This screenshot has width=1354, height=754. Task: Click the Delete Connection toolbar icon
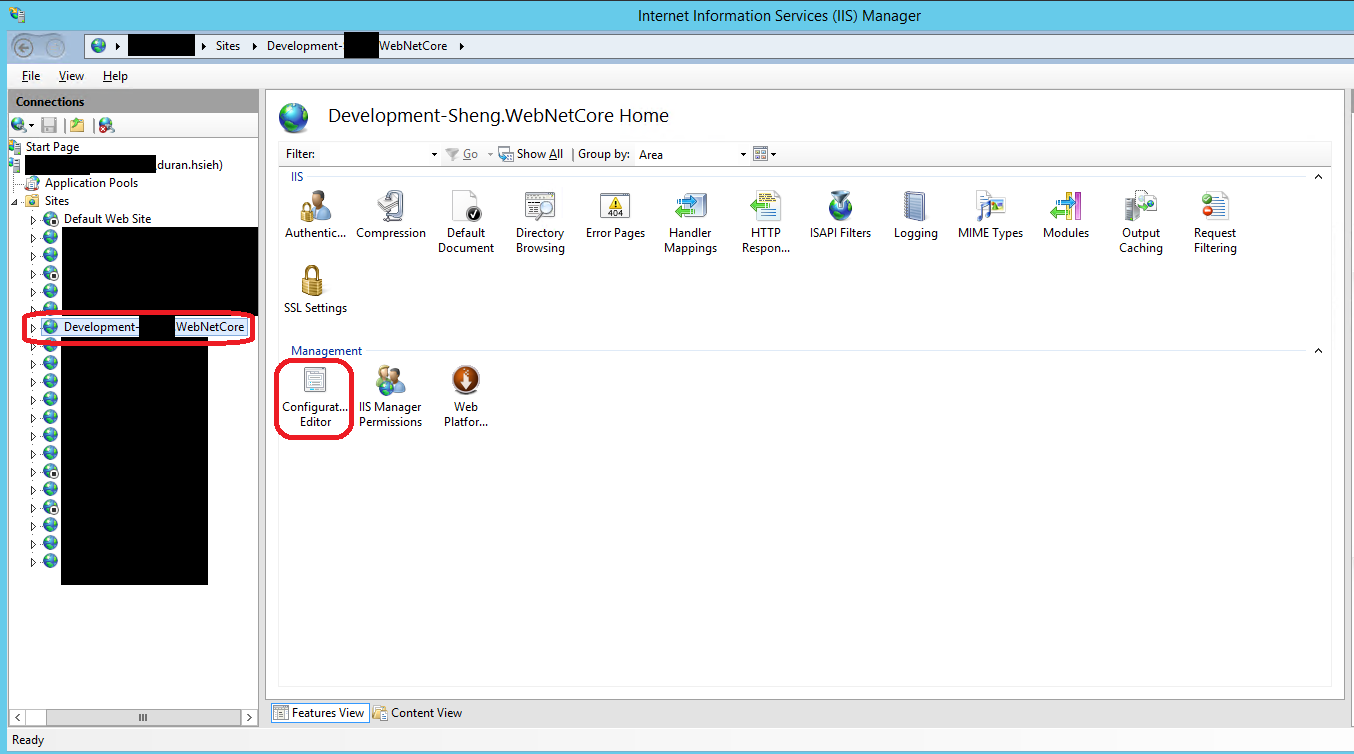pyautogui.click(x=106, y=125)
